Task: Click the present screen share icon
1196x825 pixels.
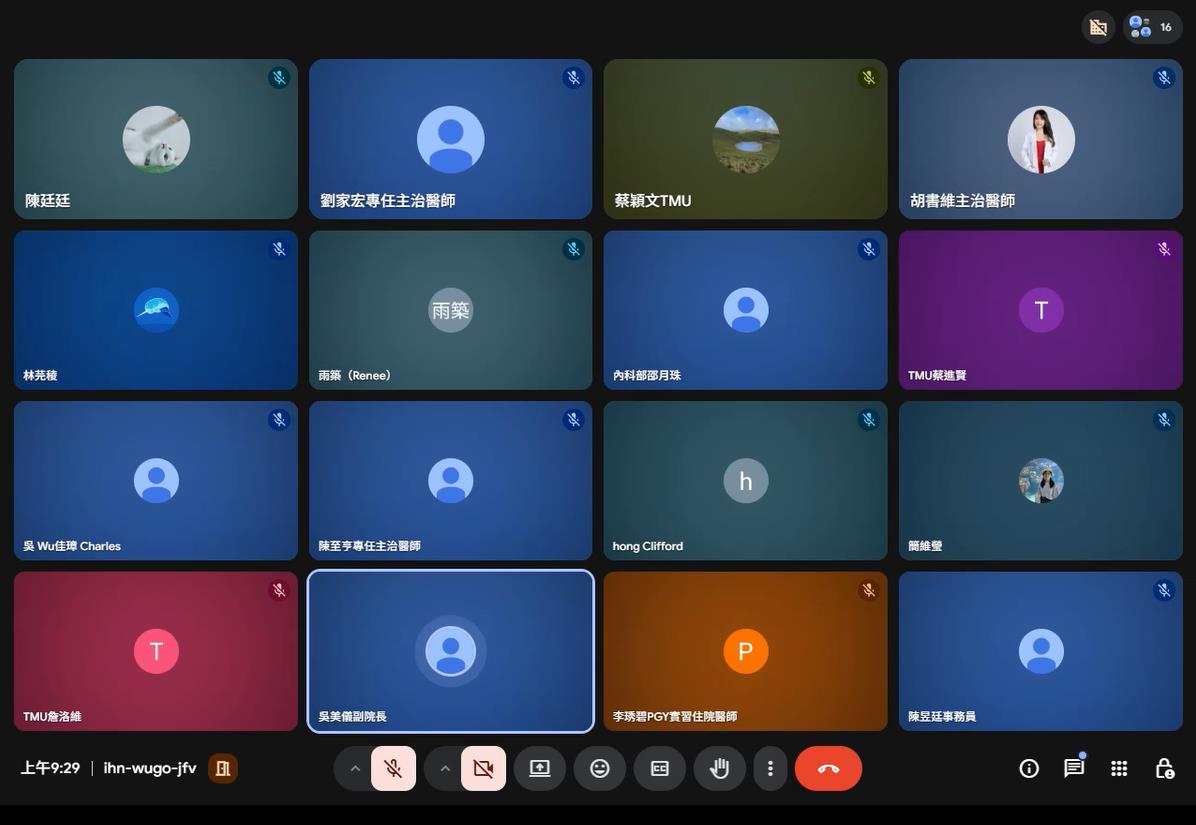Action: click(540, 768)
